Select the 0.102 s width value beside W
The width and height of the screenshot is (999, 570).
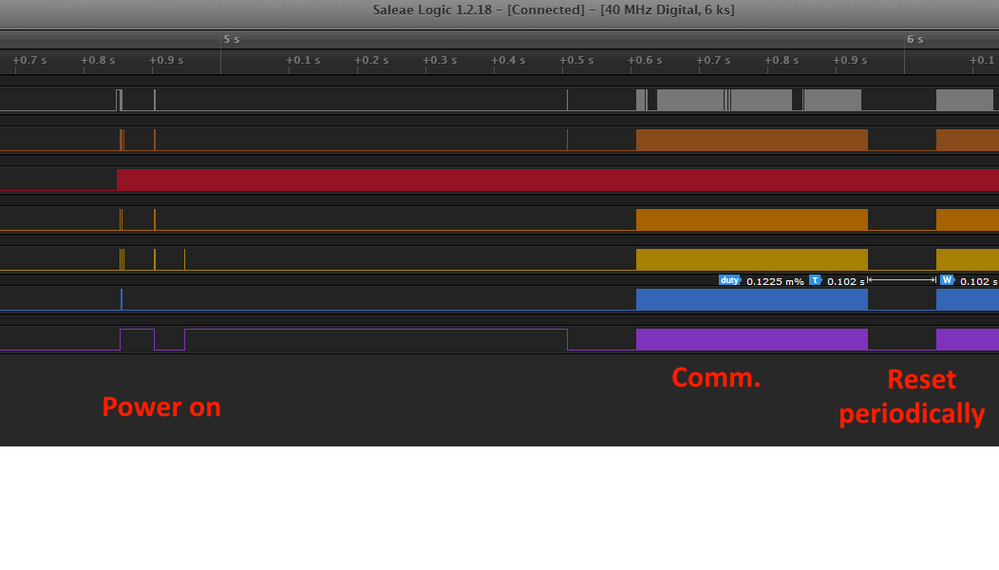pyautogui.click(x=979, y=281)
